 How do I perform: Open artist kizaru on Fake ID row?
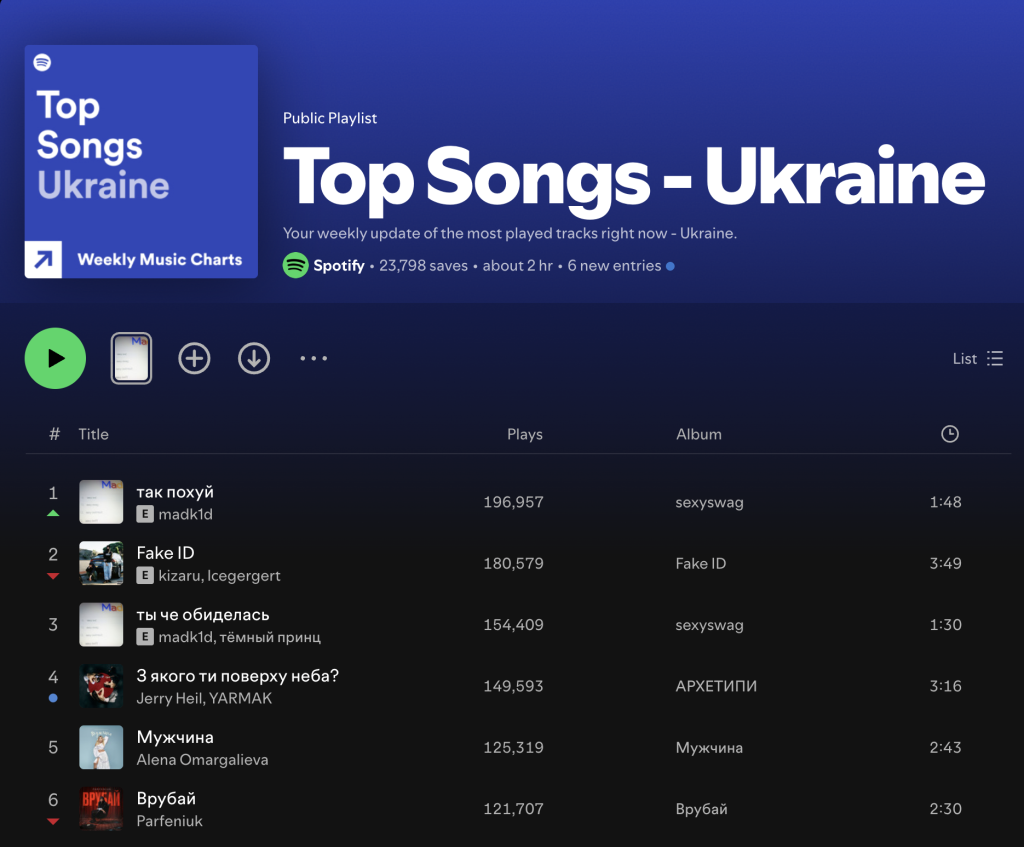(x=180, y=575)
